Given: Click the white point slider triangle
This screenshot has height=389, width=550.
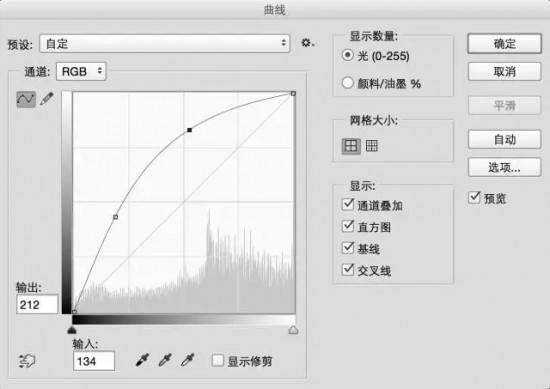Looking at the screenshot, I should (293, 330).
